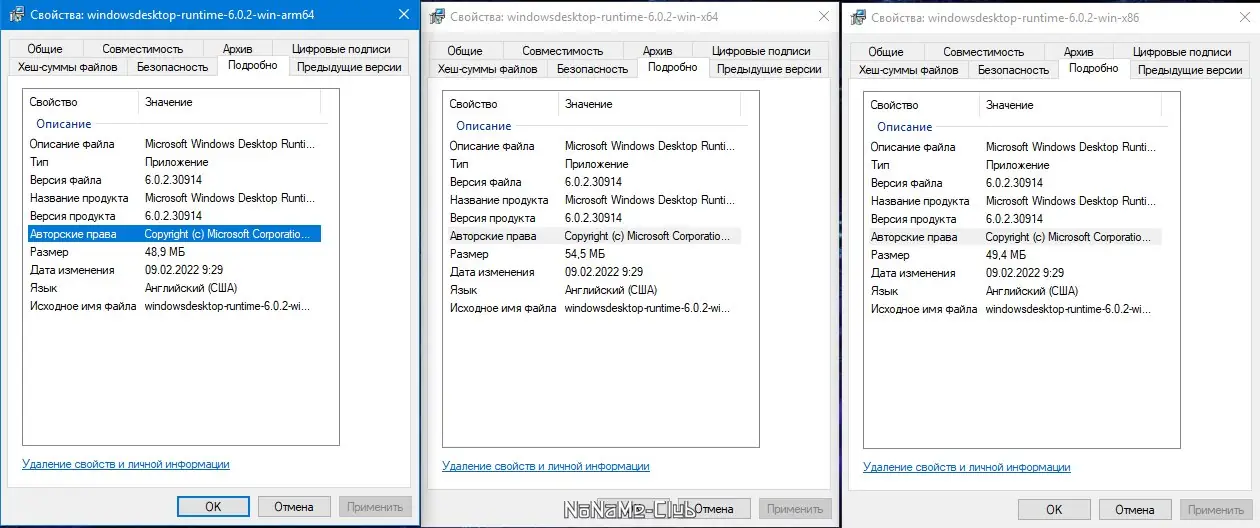The width and height of the screenshot is (1260, 528).
Task: Click Свойство column header in arm64 window
Action: click(x=81, y=102)
